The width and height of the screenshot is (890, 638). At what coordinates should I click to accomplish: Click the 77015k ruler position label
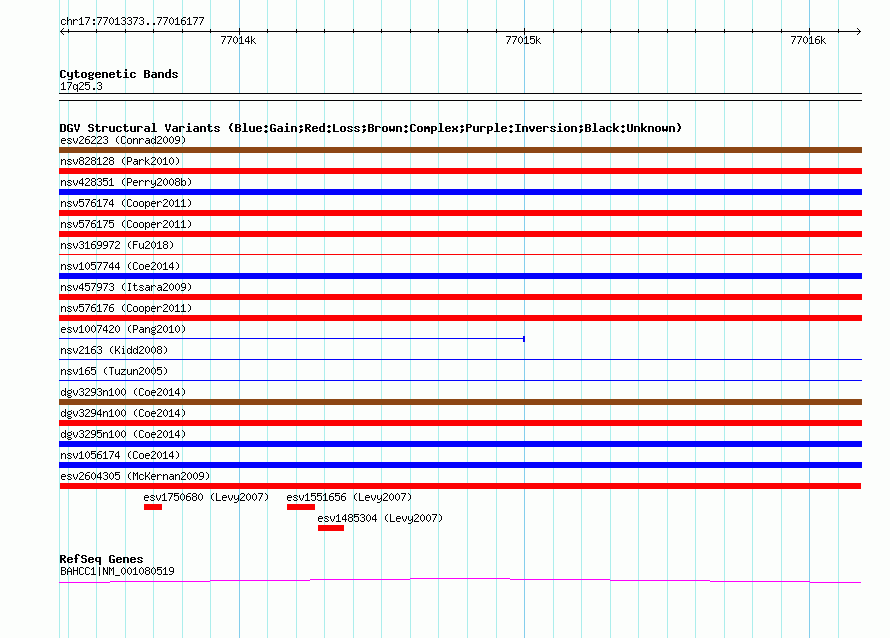(523, 41)
